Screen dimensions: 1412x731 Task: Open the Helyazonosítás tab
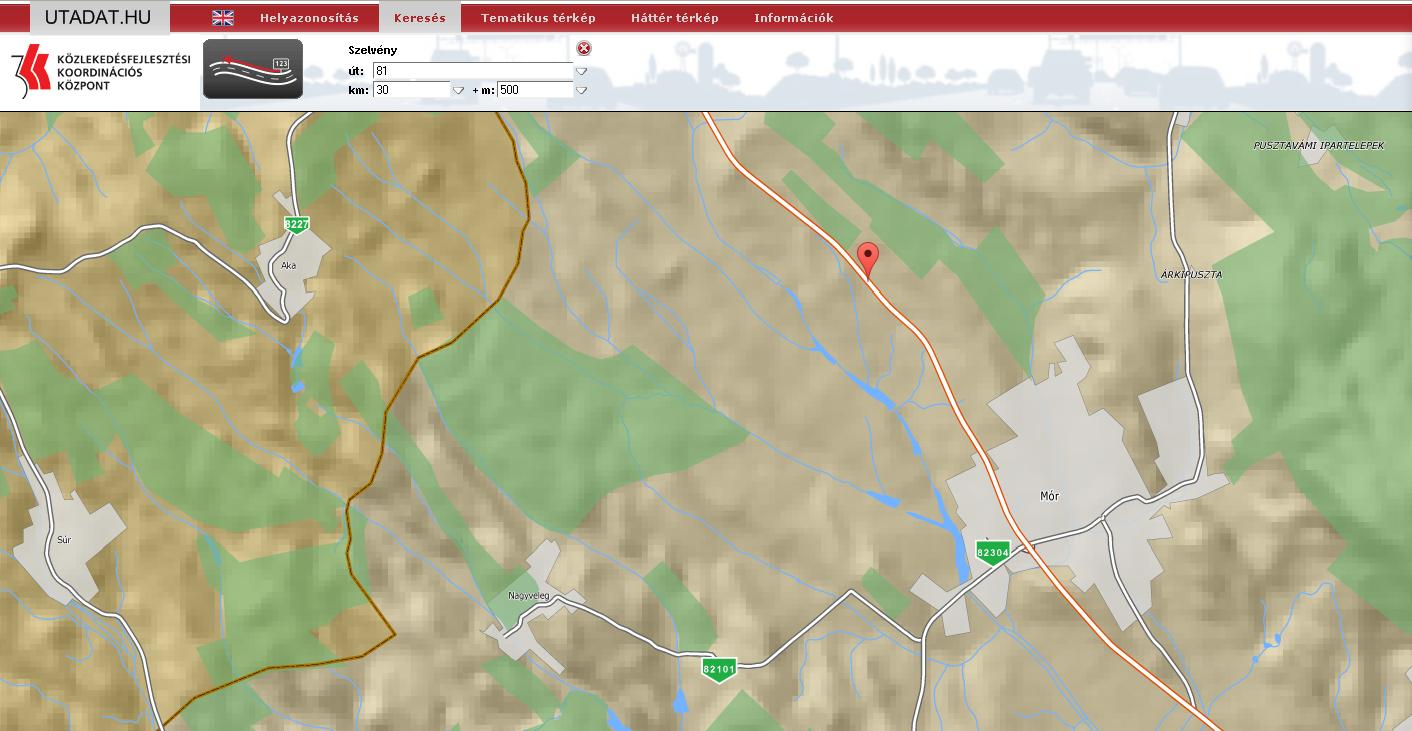pyautogui.click(x=309, y=18)
